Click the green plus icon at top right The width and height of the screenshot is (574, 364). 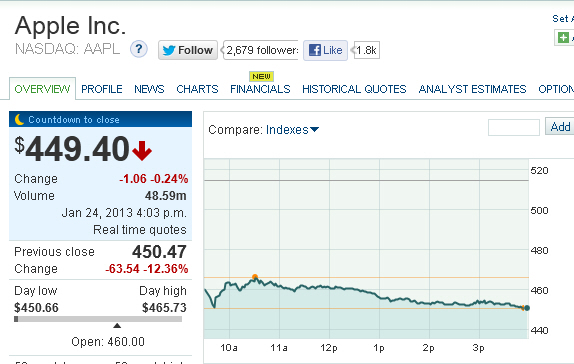pyautogui.click(x=563, y=37)
